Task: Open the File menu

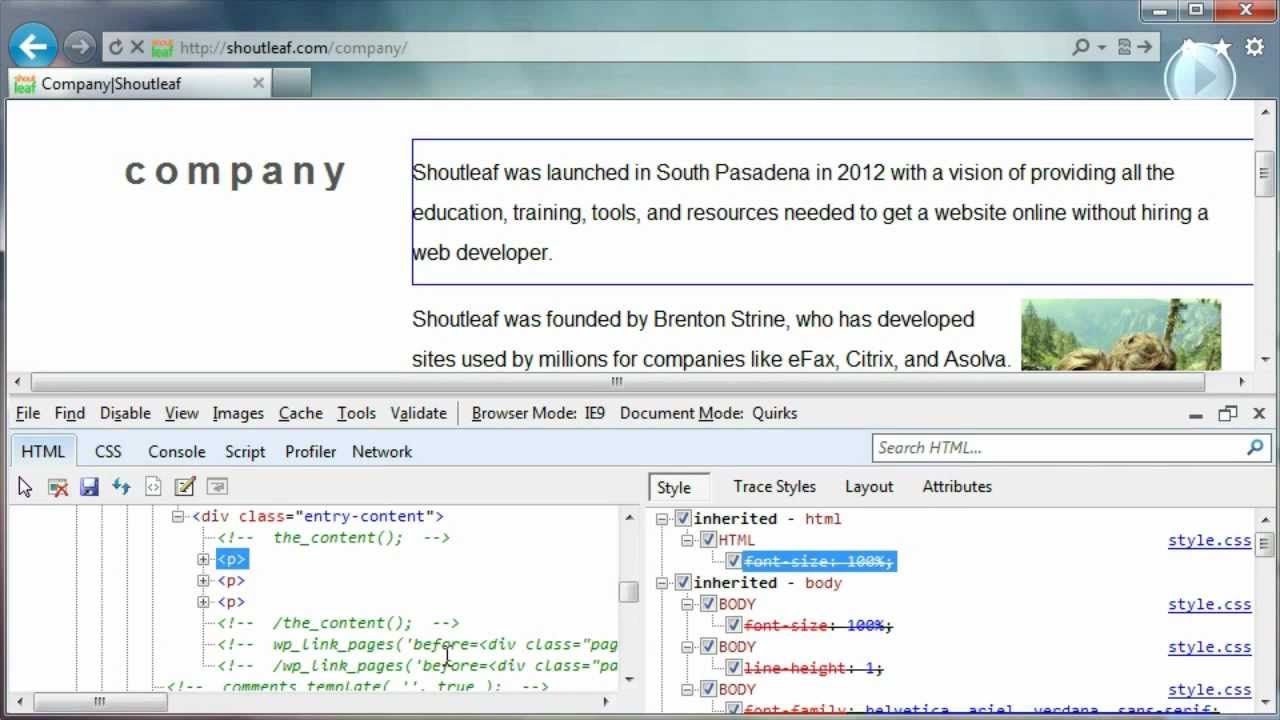Action: [28, 413]
